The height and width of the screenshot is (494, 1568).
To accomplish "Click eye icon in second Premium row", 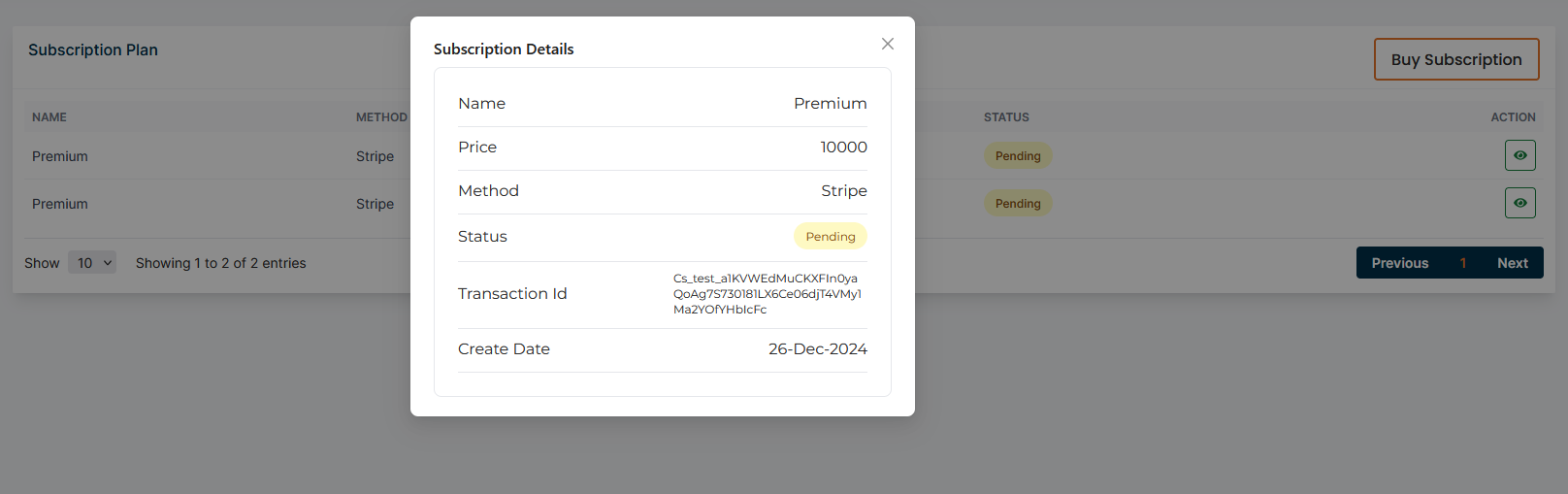I will coord(1519,203).
